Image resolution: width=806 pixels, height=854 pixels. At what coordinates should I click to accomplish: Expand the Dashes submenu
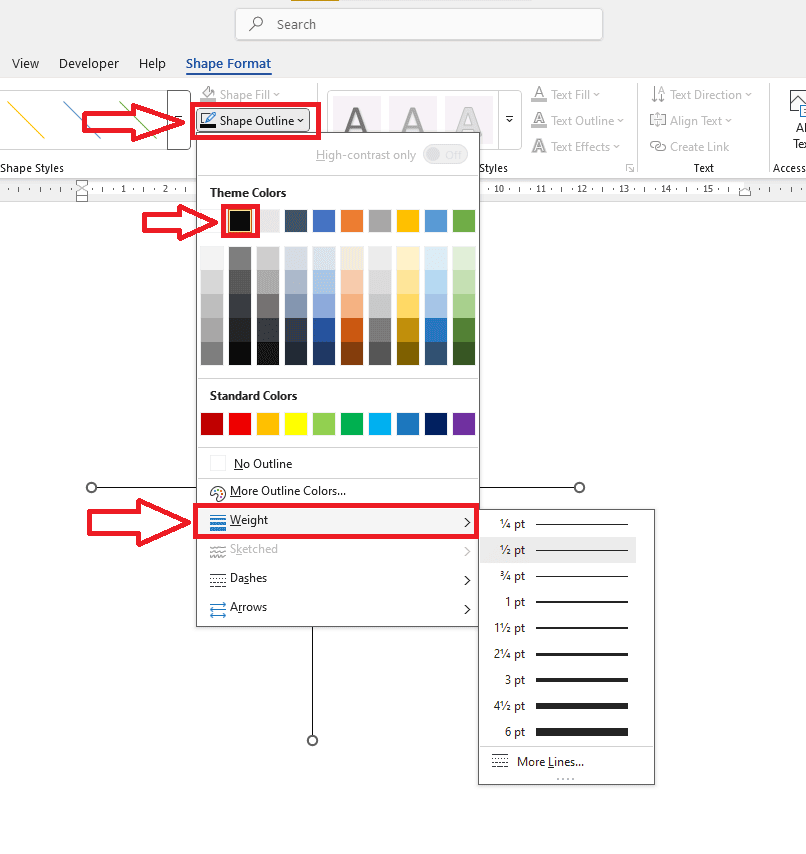click(x=248, y=578)
